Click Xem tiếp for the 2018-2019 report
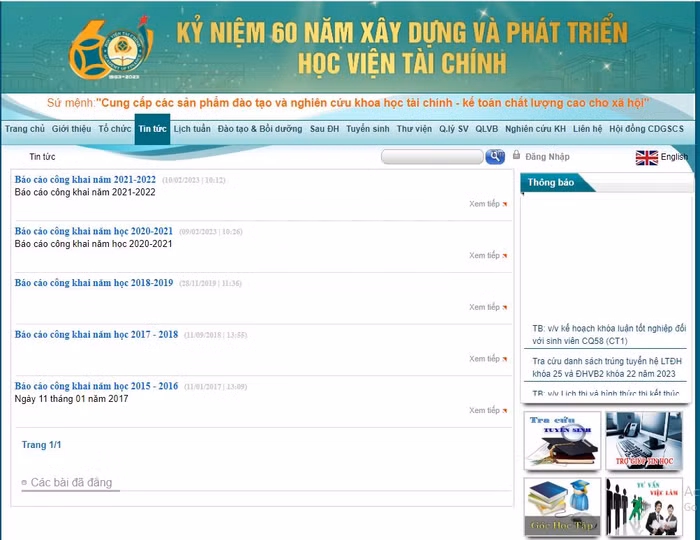This screenshot has height=540, width=700. 484,307
